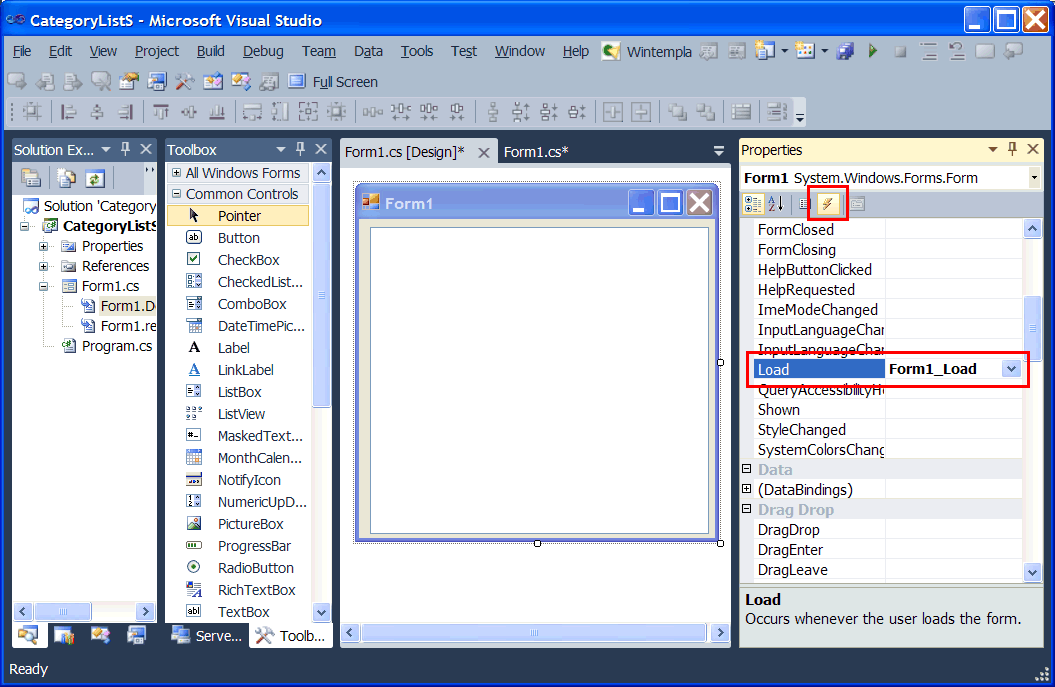Expand the All Windows Forms group

(x=176, y=173)
